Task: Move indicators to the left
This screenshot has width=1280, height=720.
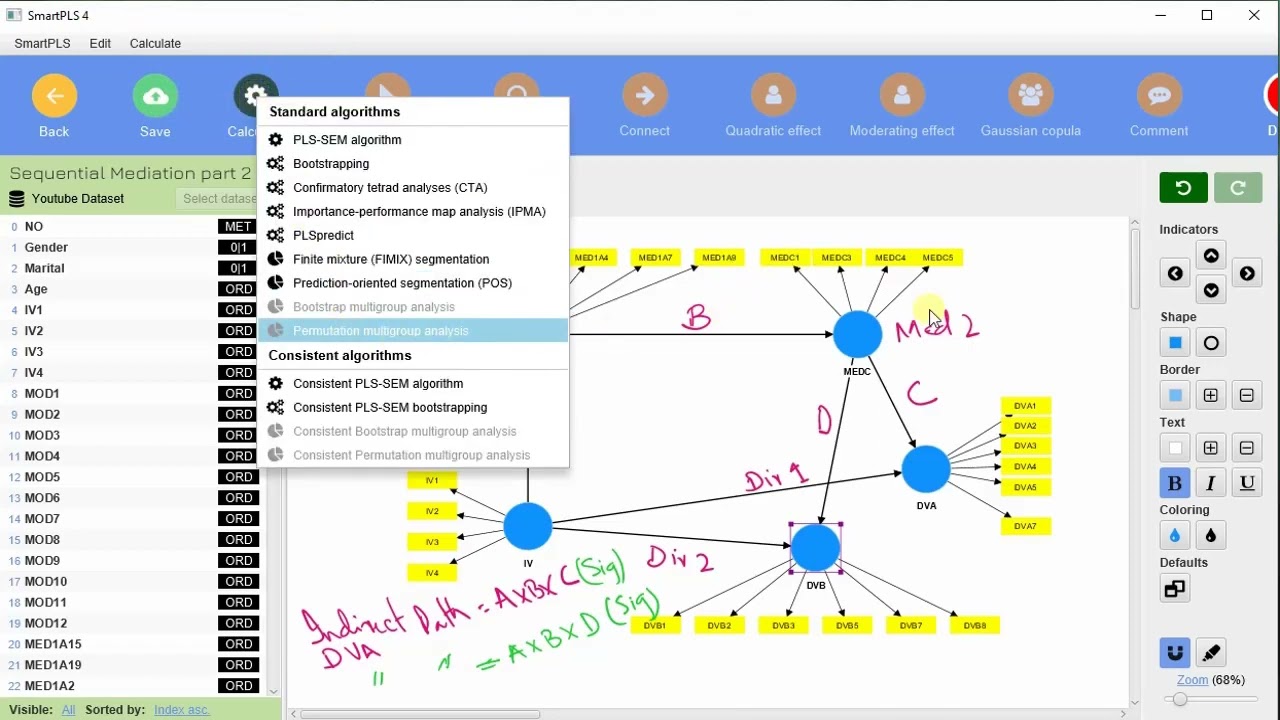Action: click(1175, 273)
